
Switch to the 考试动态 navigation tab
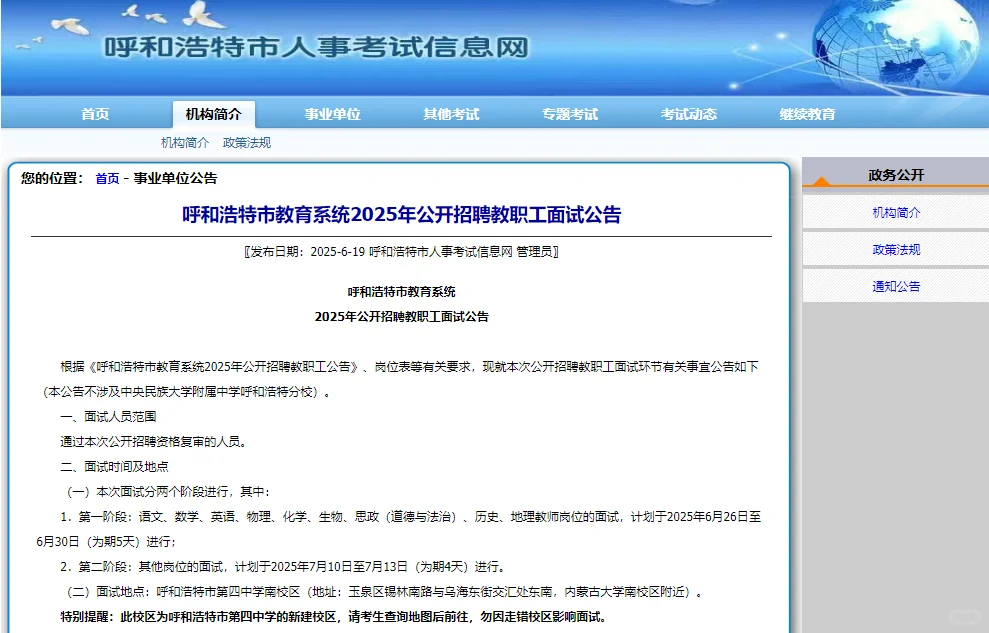click(x=688, y=114)
